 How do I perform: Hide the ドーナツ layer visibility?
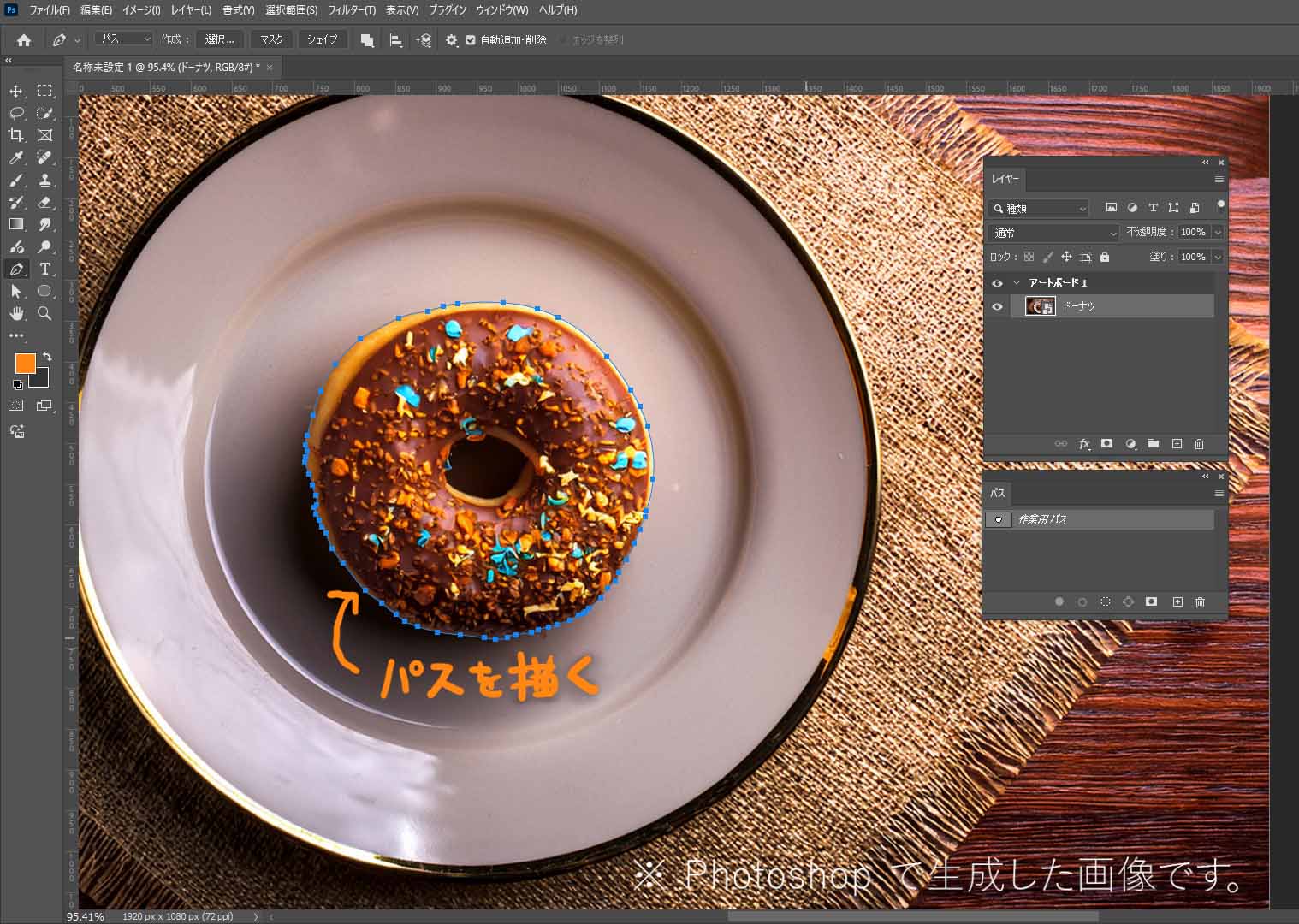click(997, 306)
